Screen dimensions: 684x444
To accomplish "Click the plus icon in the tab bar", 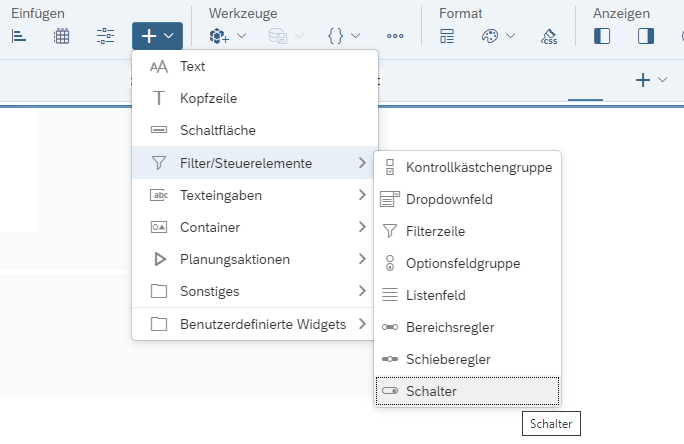I will tap(643, 80).
